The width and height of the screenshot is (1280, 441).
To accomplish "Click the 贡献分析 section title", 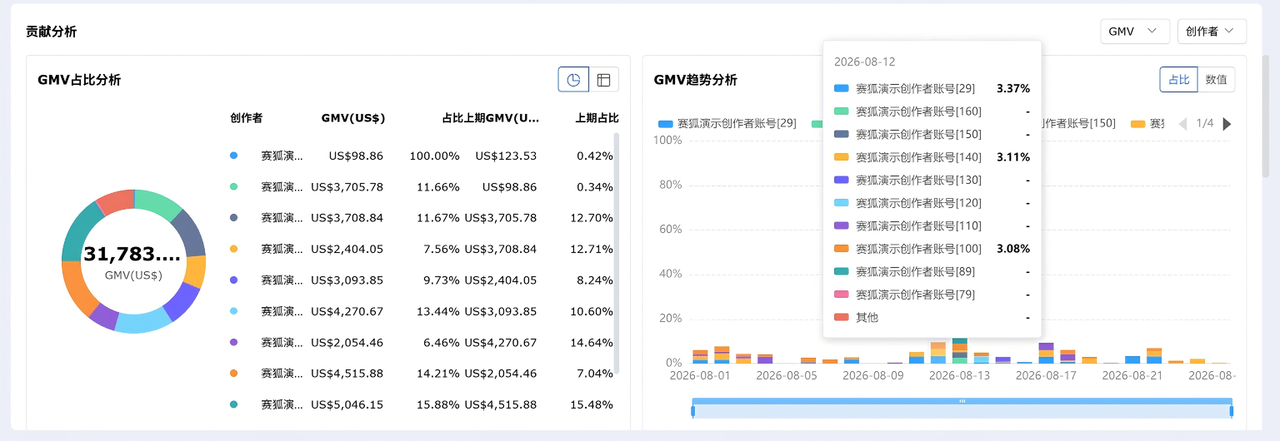I will click(51, 32).
